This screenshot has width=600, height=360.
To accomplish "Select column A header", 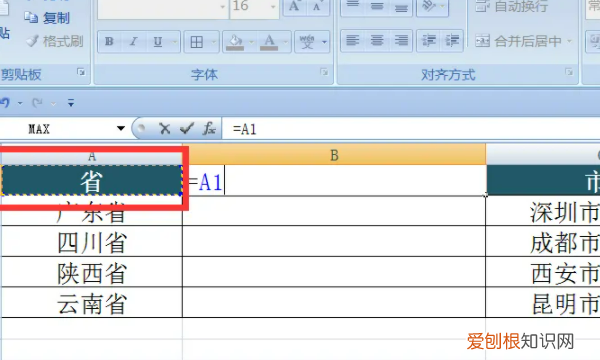I will (92, 156).
